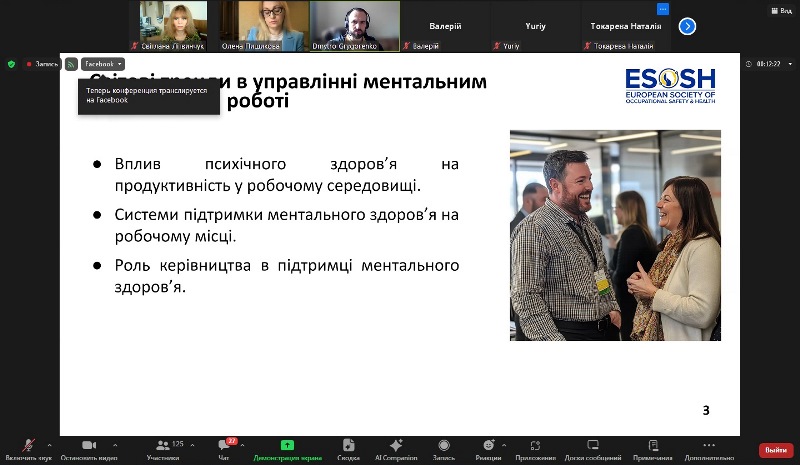Click the bullet text 'Роль керівництва в підтримці'
Viewport: 800px width, 465px height.
coord(286,276)
